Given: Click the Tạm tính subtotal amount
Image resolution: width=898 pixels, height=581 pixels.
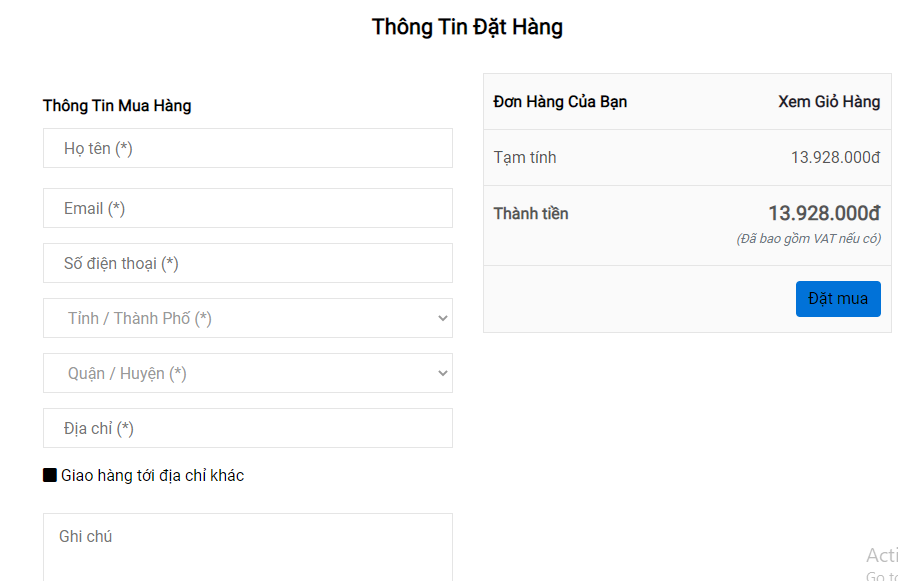Looking at the screenshot, I should click(x=835, y=157).
